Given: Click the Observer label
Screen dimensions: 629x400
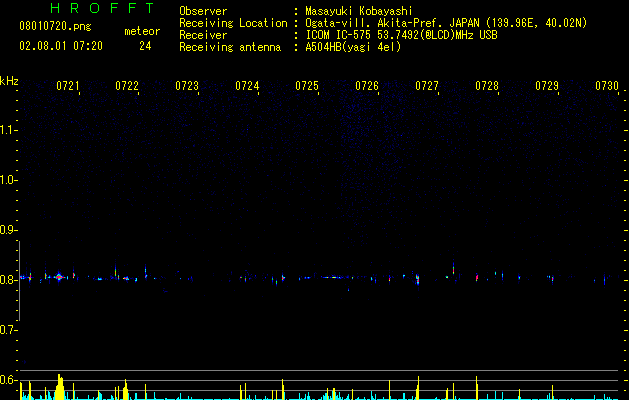Looking at the screenshot, I should 203,11.
